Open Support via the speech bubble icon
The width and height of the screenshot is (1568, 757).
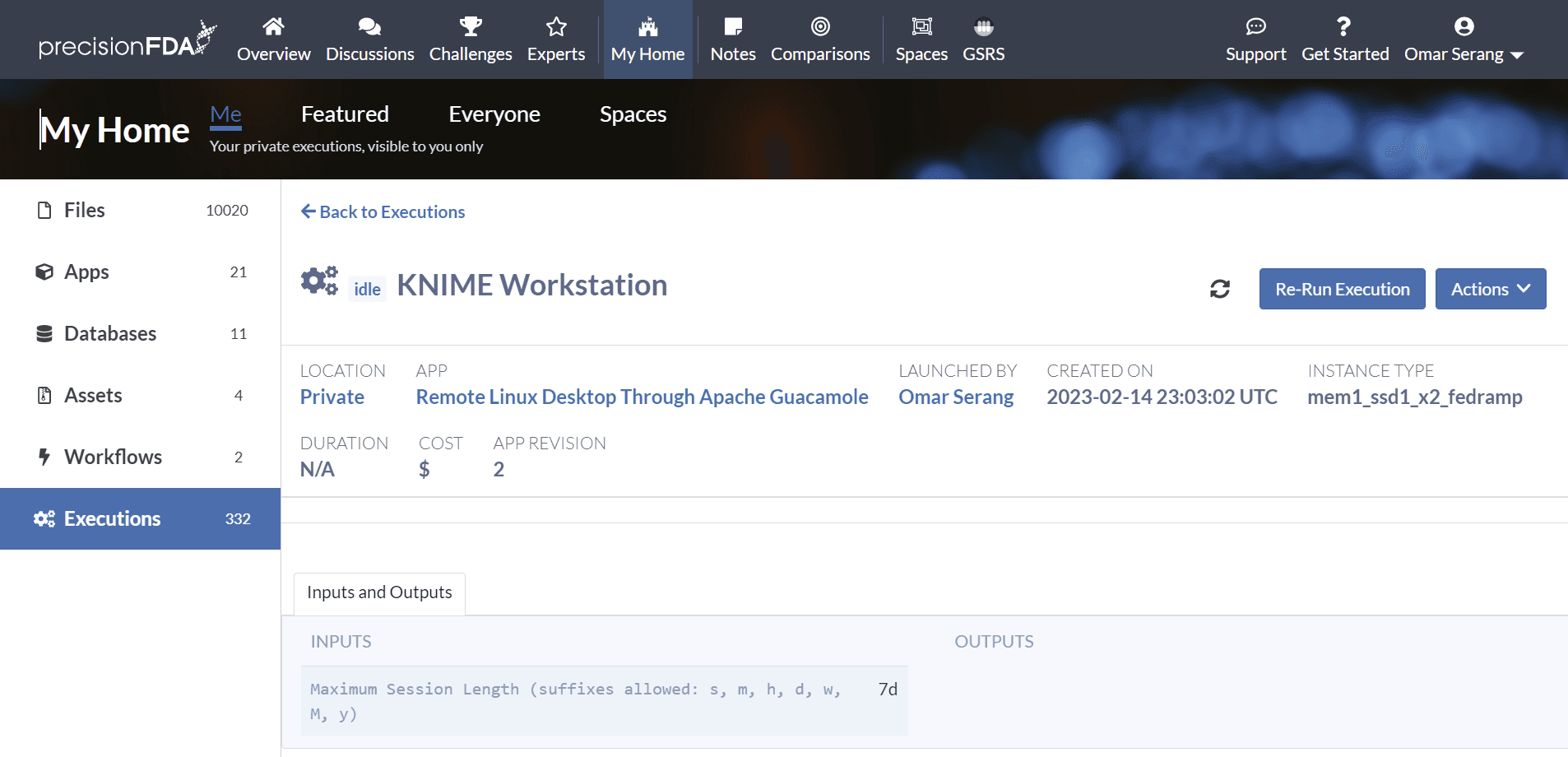pyautogui.click(x=1255, y=27)
